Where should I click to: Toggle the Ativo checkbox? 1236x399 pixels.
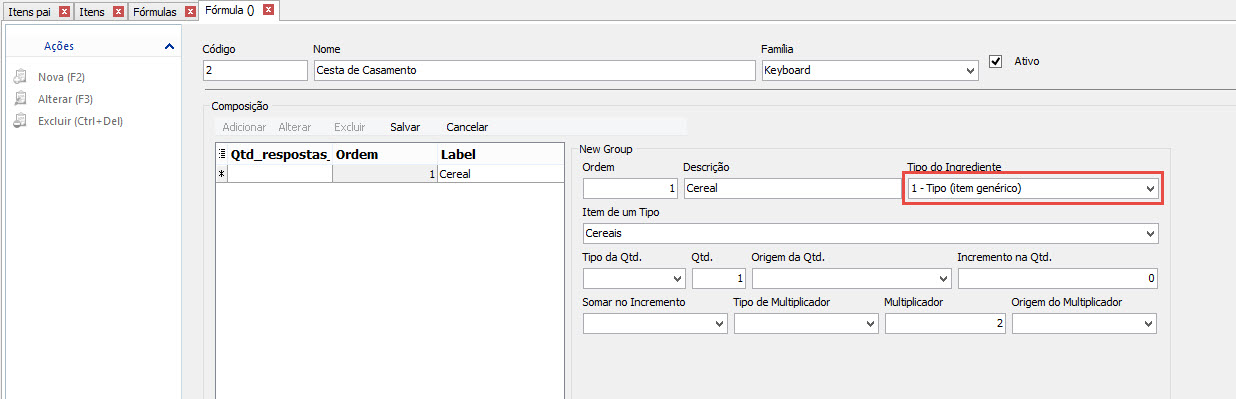(x=995, y=61)
